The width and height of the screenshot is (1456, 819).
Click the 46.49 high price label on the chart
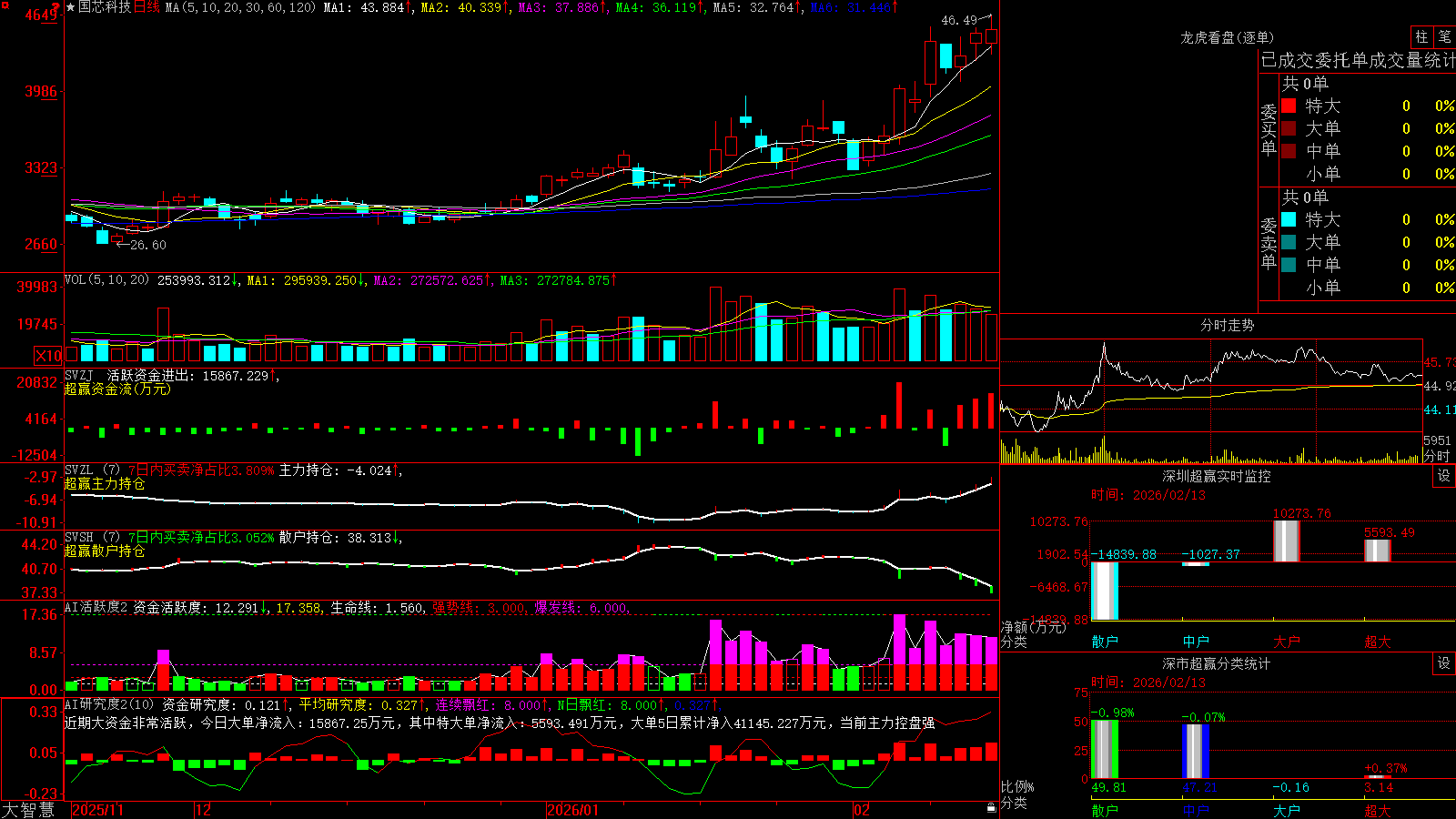point(958,20)
